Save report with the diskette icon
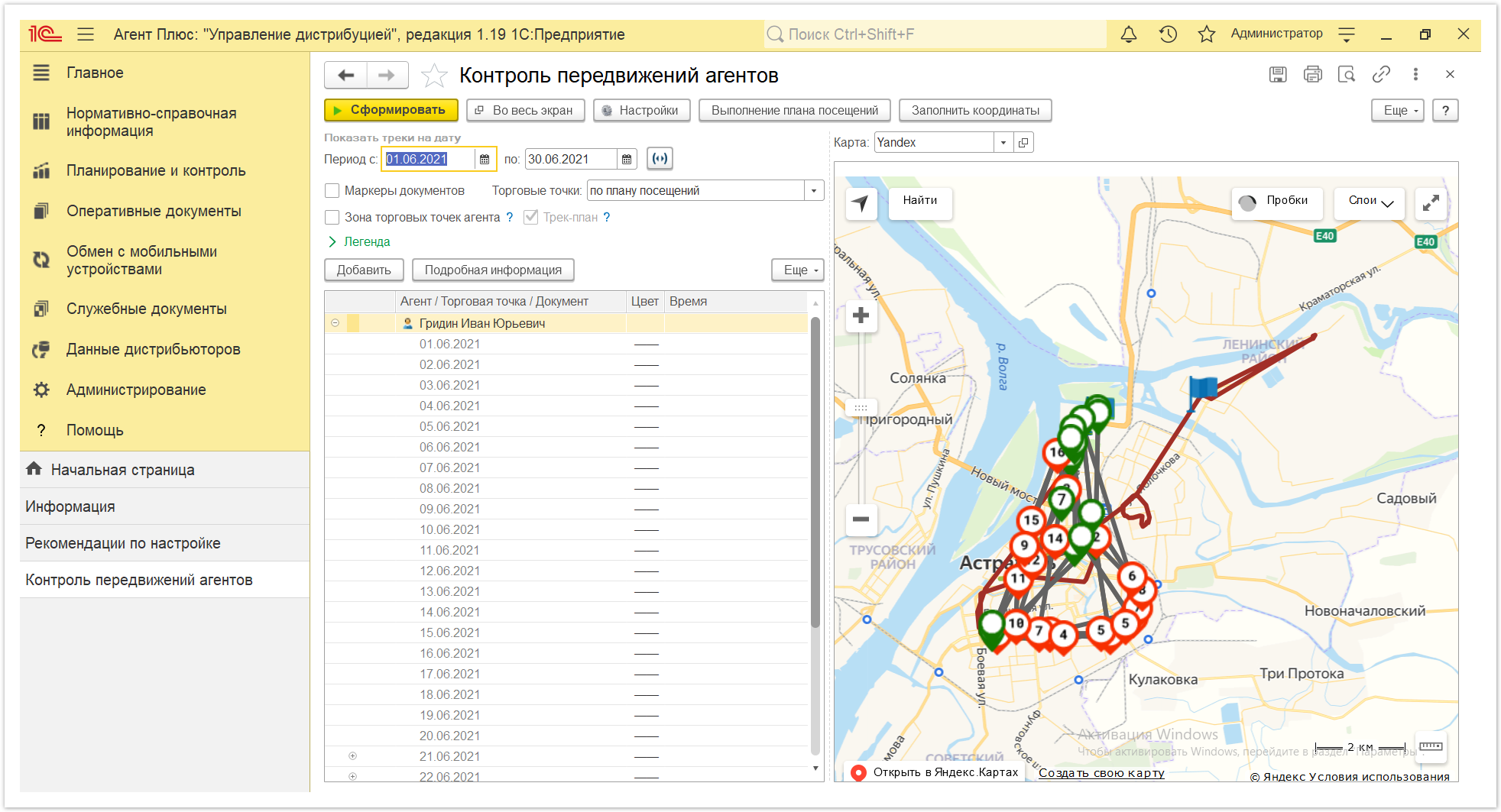Screen dimensions: 1501x812 point(1278,74)
